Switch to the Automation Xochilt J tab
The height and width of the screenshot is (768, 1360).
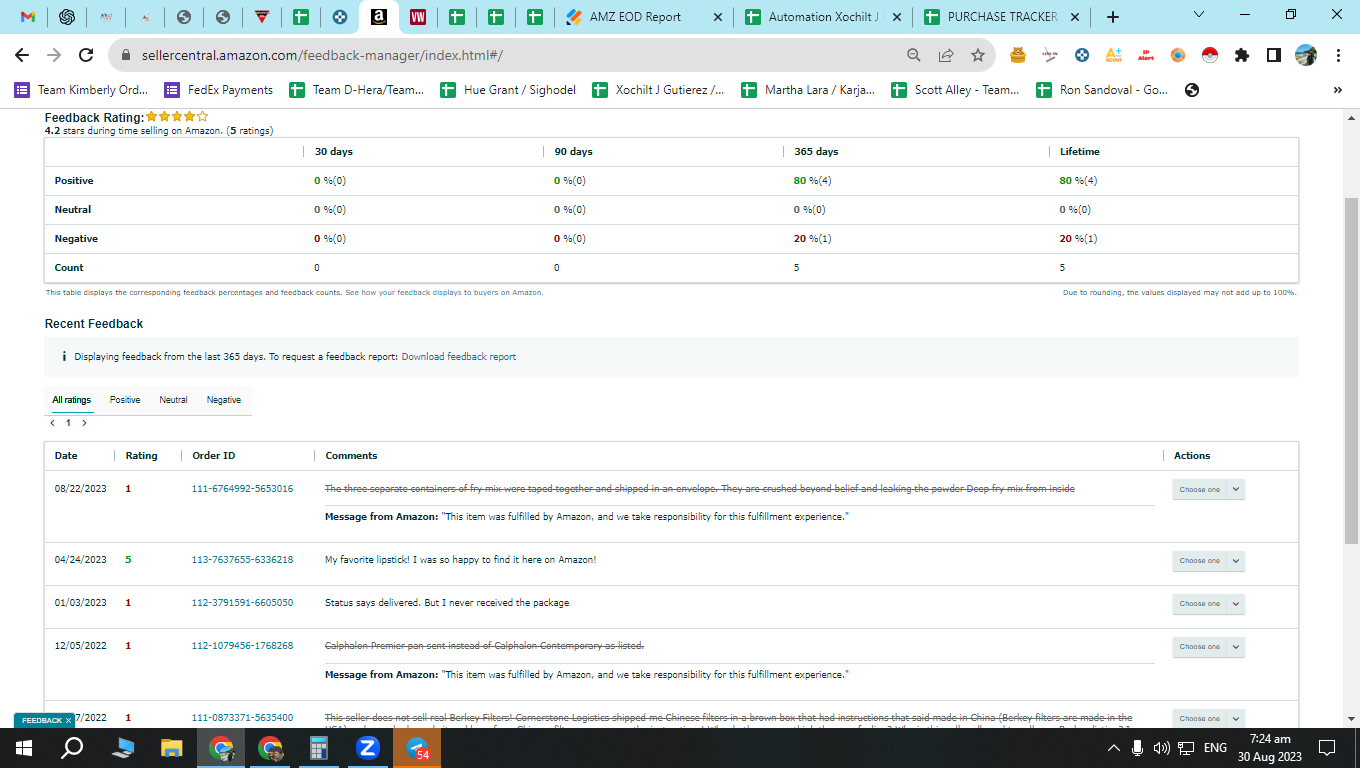(824, 17)
